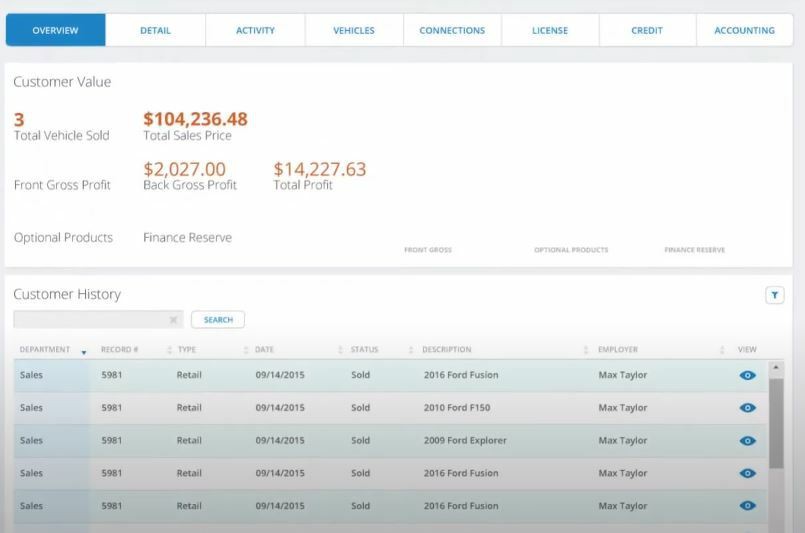The width and height of the screenshot is (805, 533).
Task: Open the Detail tab
Action: [156, 30]
